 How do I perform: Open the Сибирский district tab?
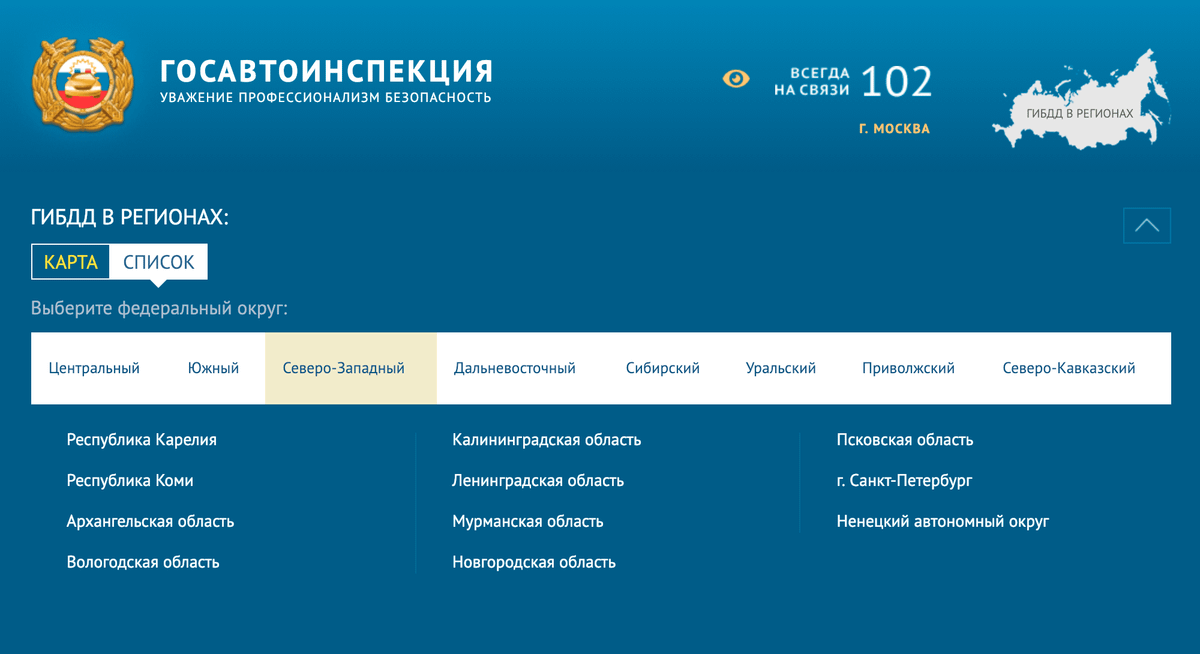coord(662,368)
